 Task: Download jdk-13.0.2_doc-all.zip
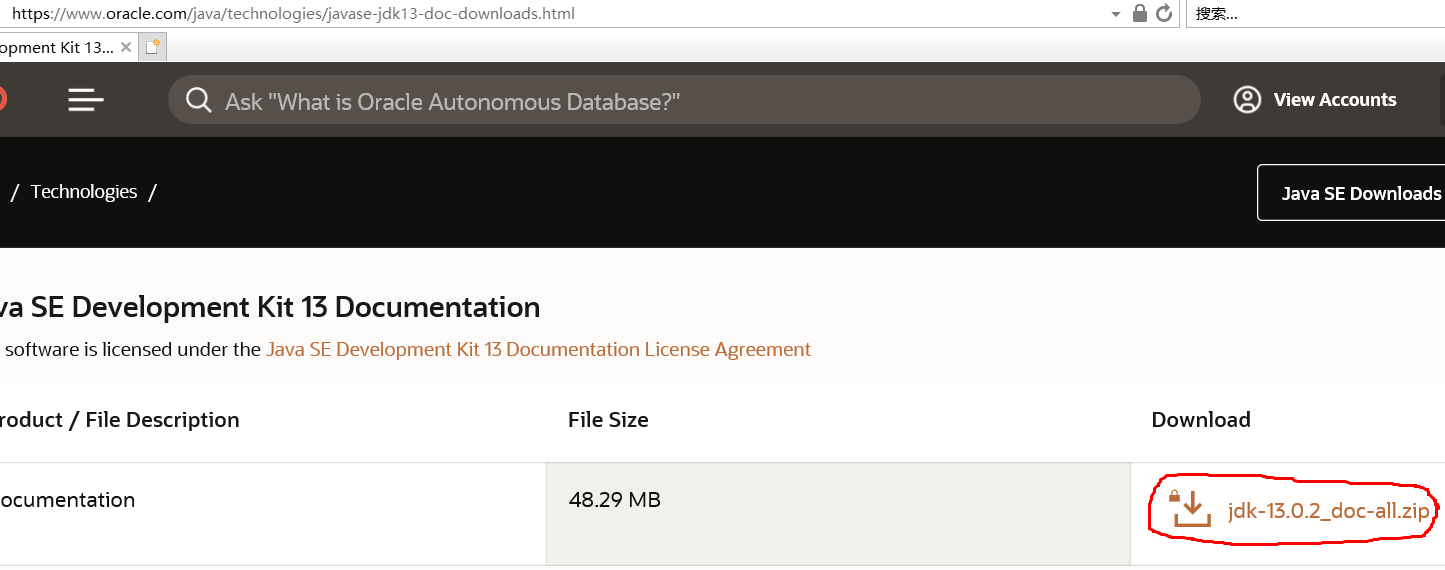(1328, 510)
